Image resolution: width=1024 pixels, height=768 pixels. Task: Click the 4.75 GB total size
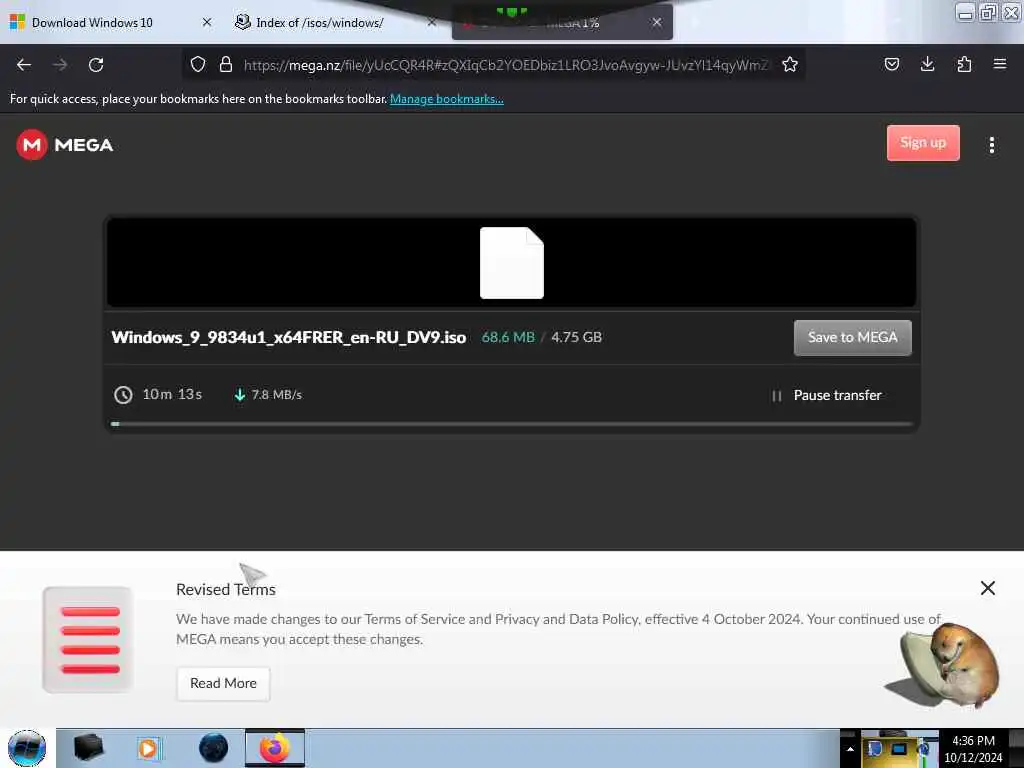[x=577, y=337]
